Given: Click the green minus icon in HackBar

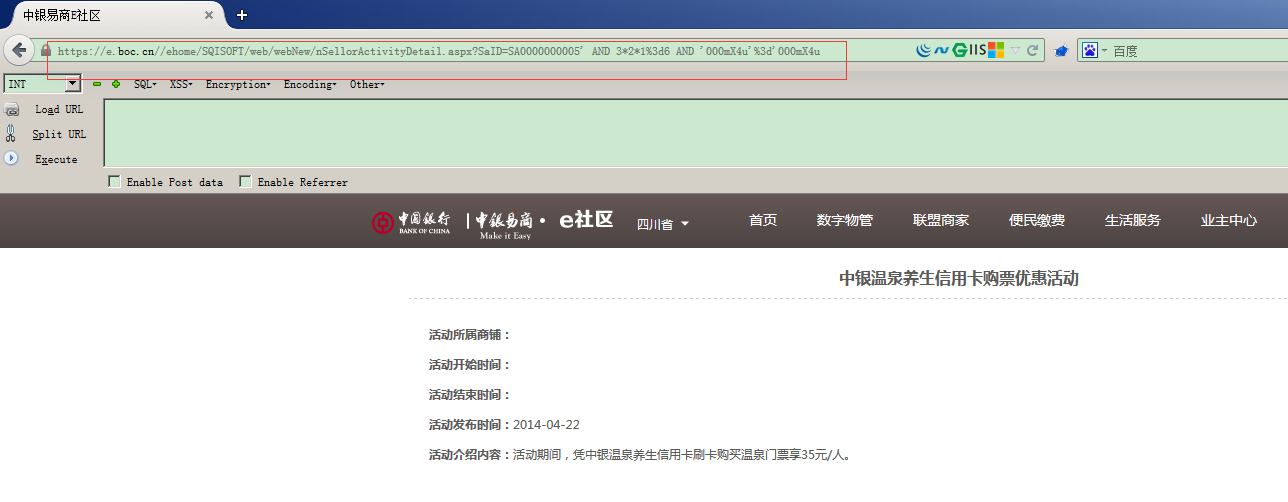Looking at the screenshot, I should (97, 85).
